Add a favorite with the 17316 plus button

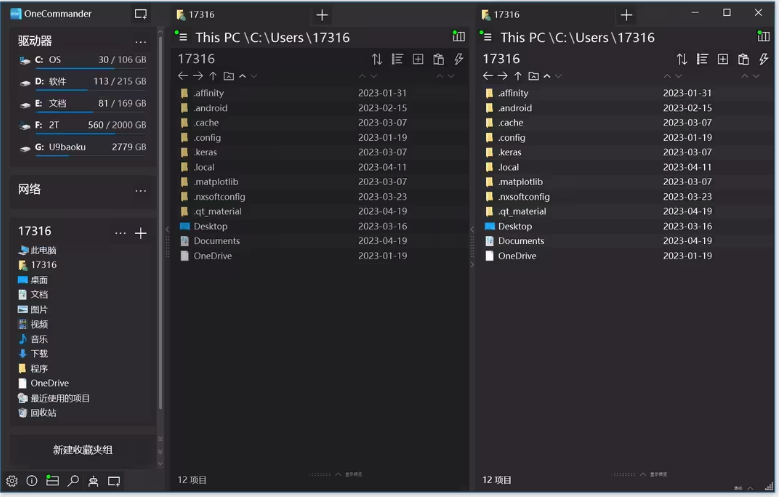(141, 233)
